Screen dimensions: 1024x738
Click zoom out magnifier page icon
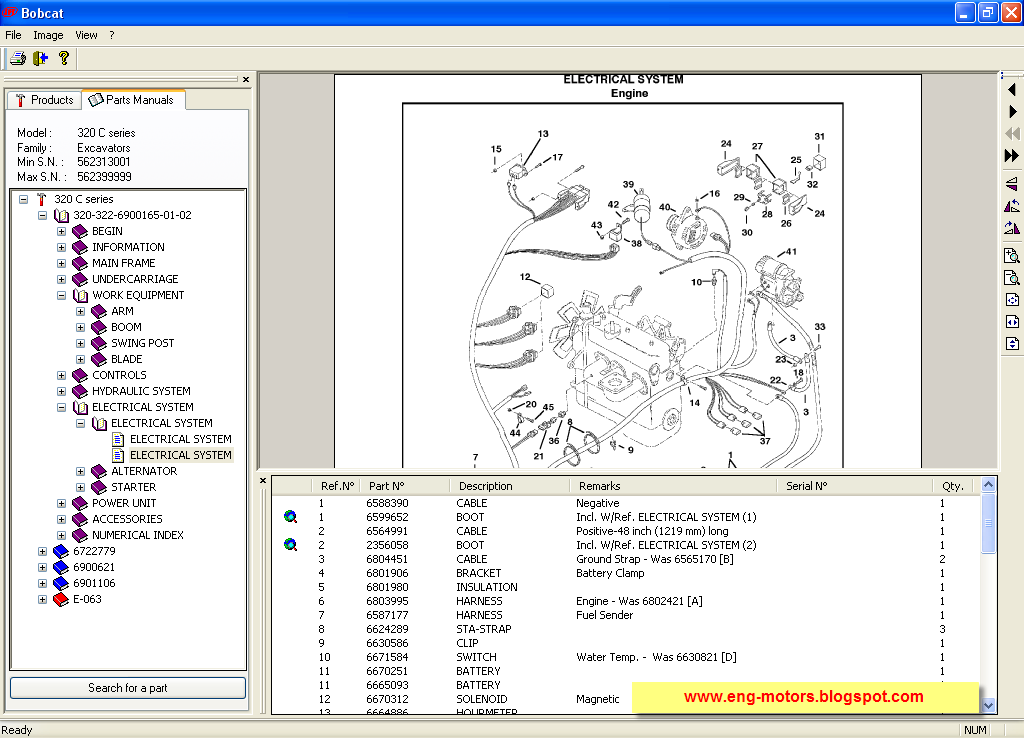click(x=1012, y=278)
